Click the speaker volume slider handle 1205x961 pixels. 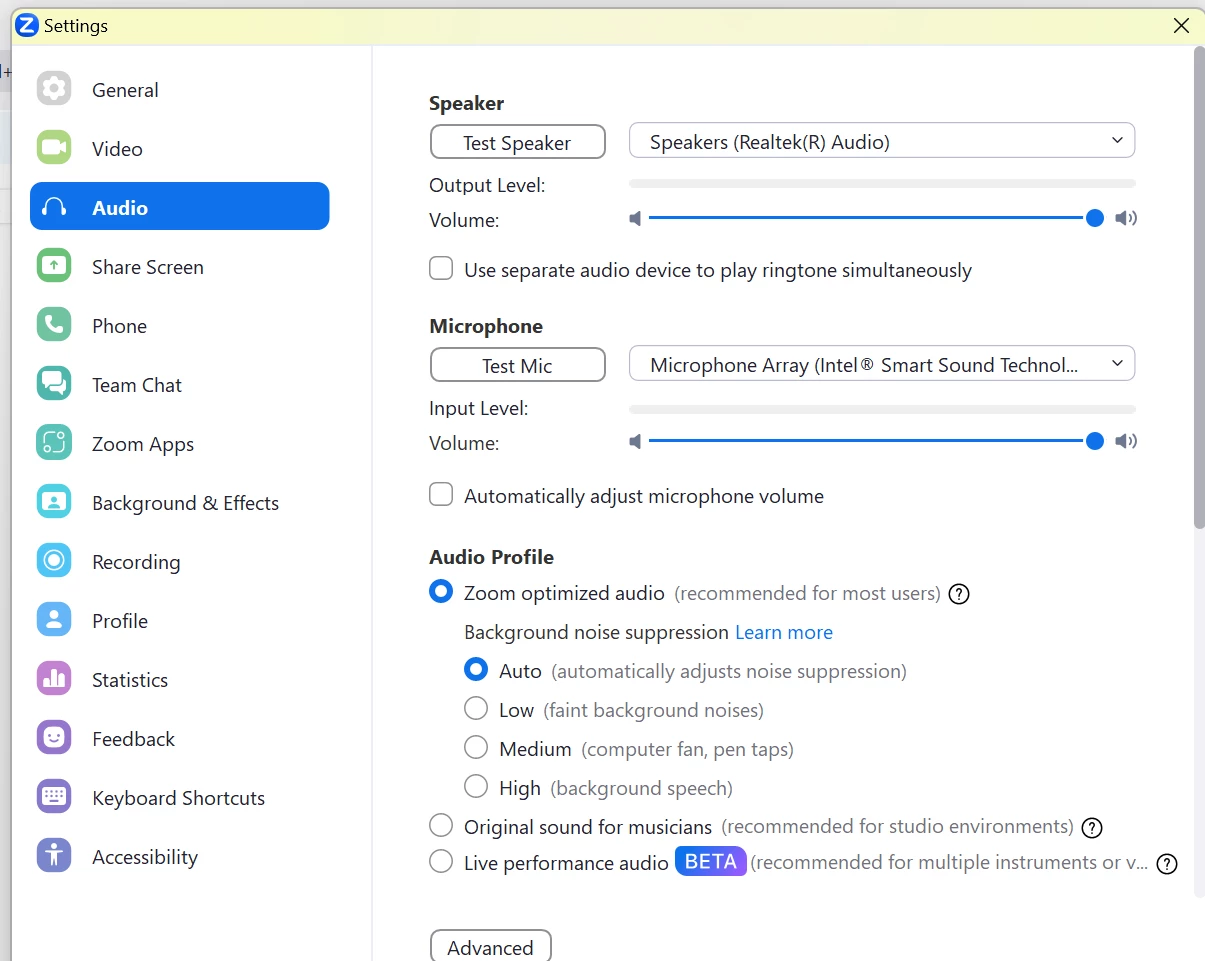1095,218
